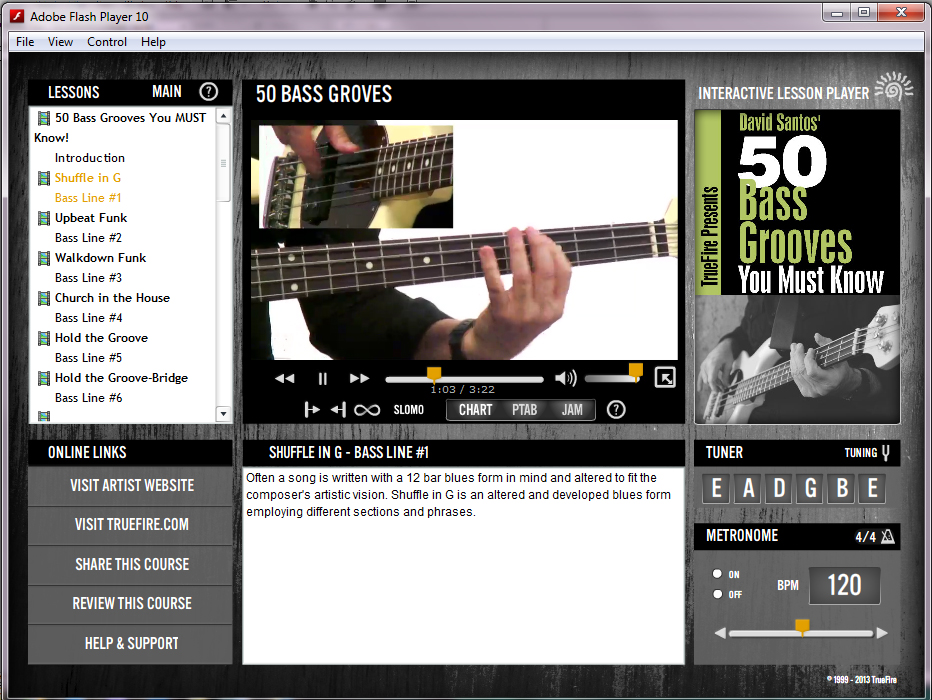Image resolution: width=932 pixels, height=700 pixels.
Task: Set loop start point marker
Action: 312,409
